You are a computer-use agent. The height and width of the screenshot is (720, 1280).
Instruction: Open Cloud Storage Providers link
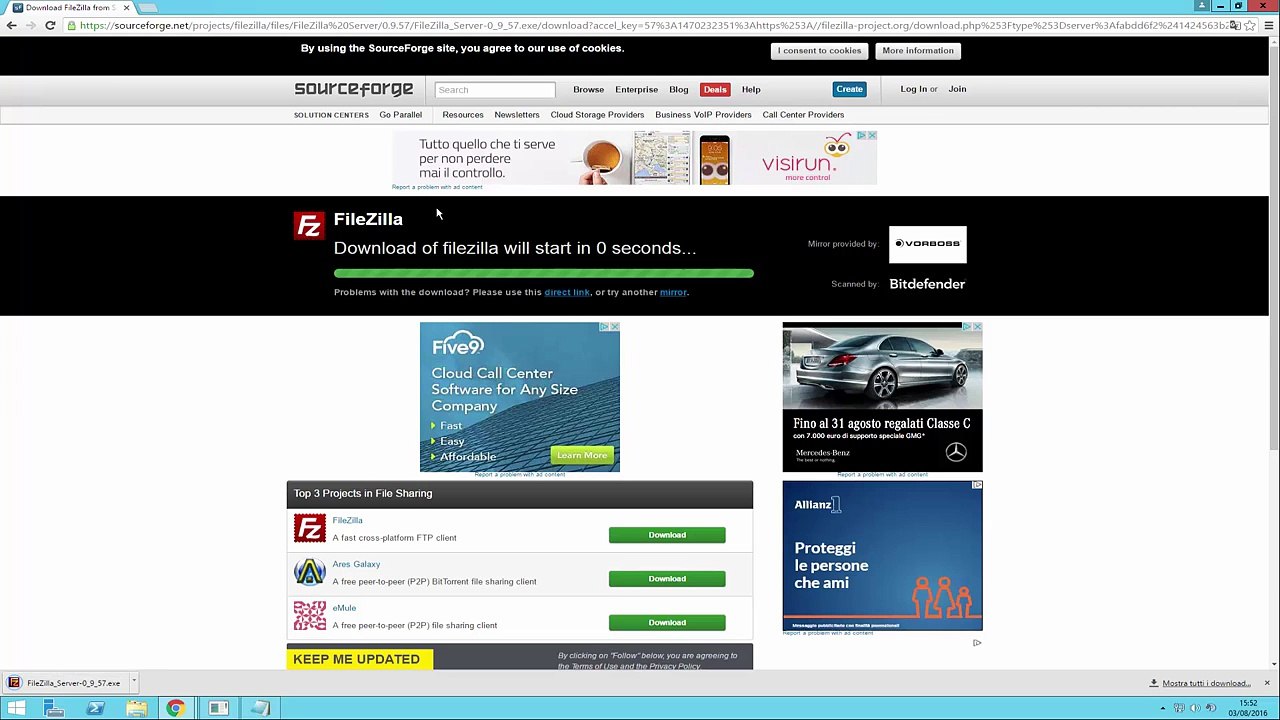pyautogui.click(x=597, y=115)
